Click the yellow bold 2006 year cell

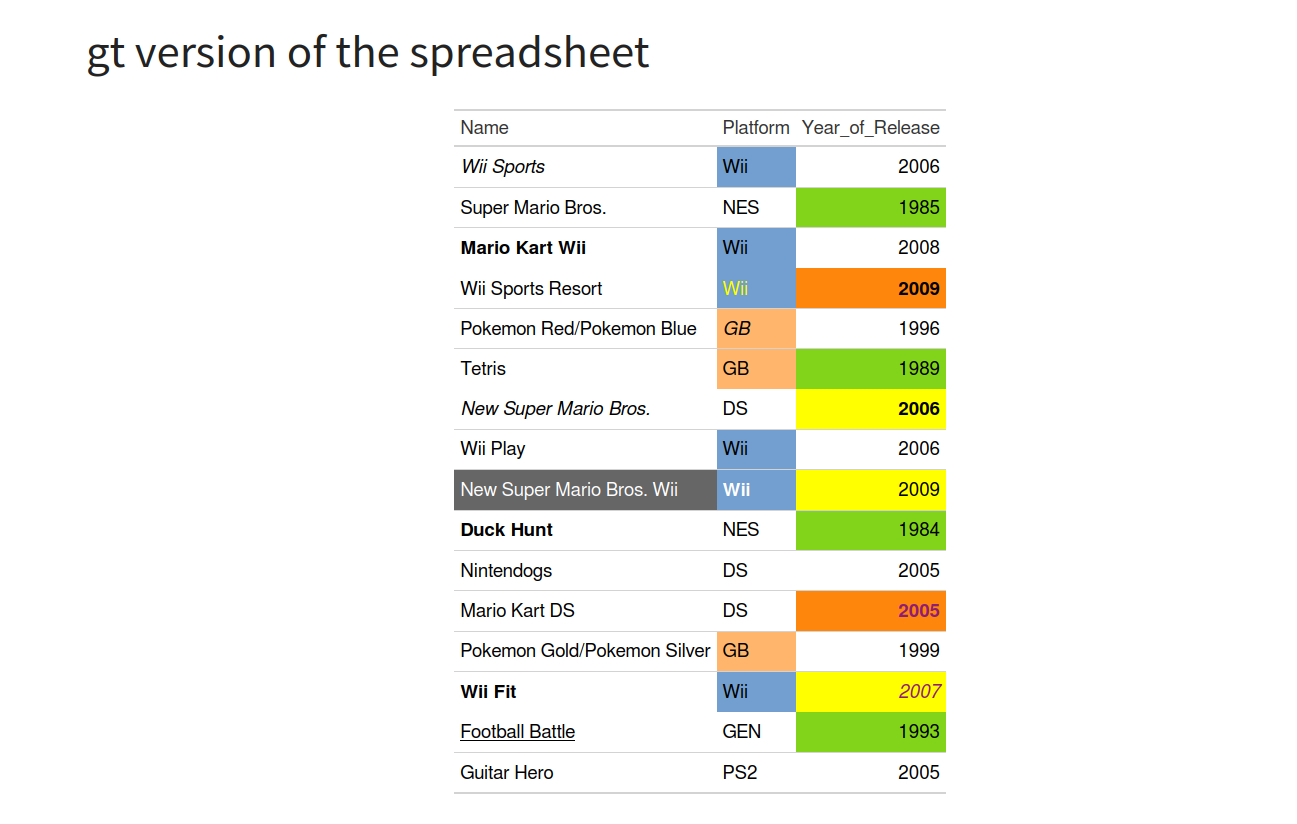[x=870, y=409]
